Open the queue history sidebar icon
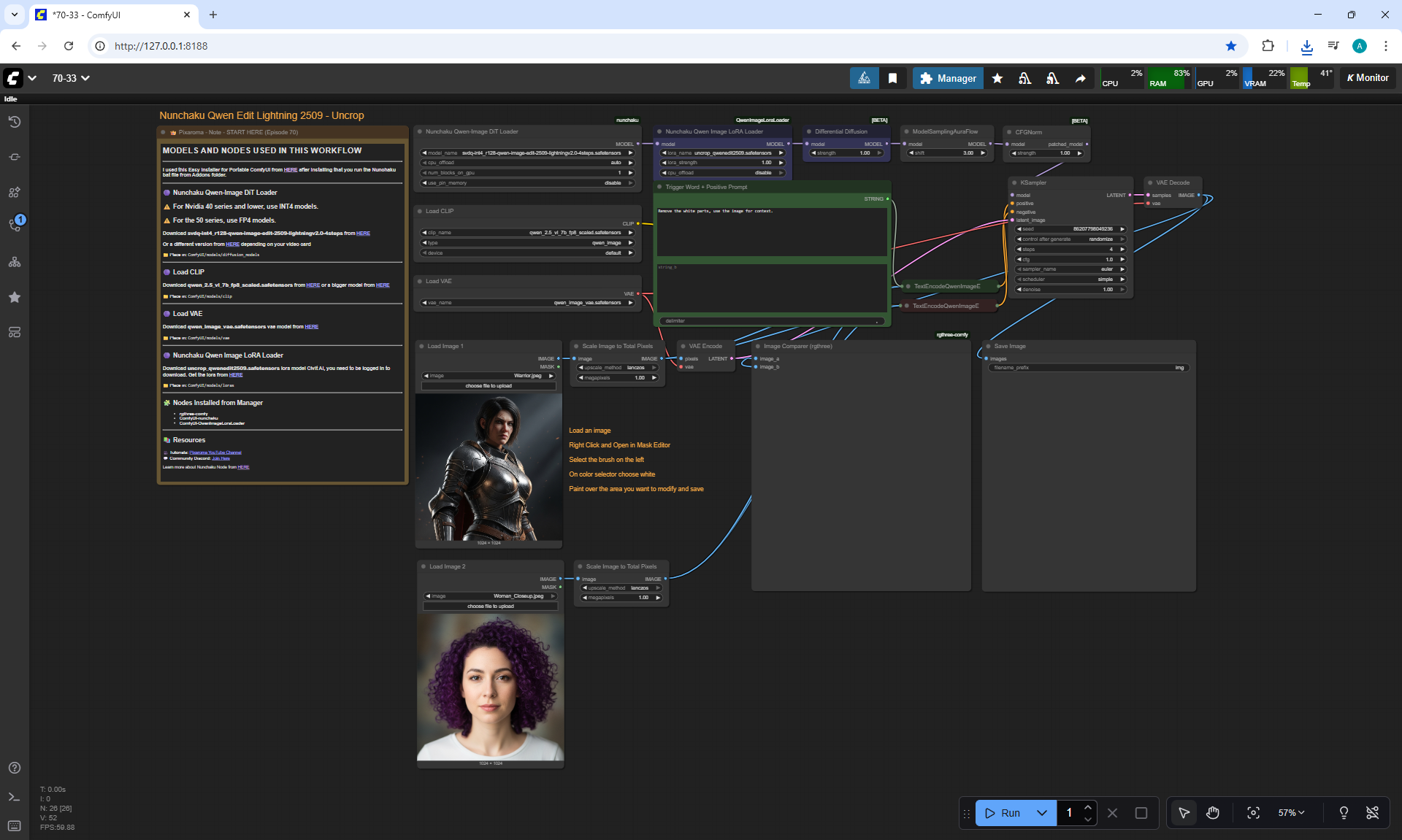 14,122
